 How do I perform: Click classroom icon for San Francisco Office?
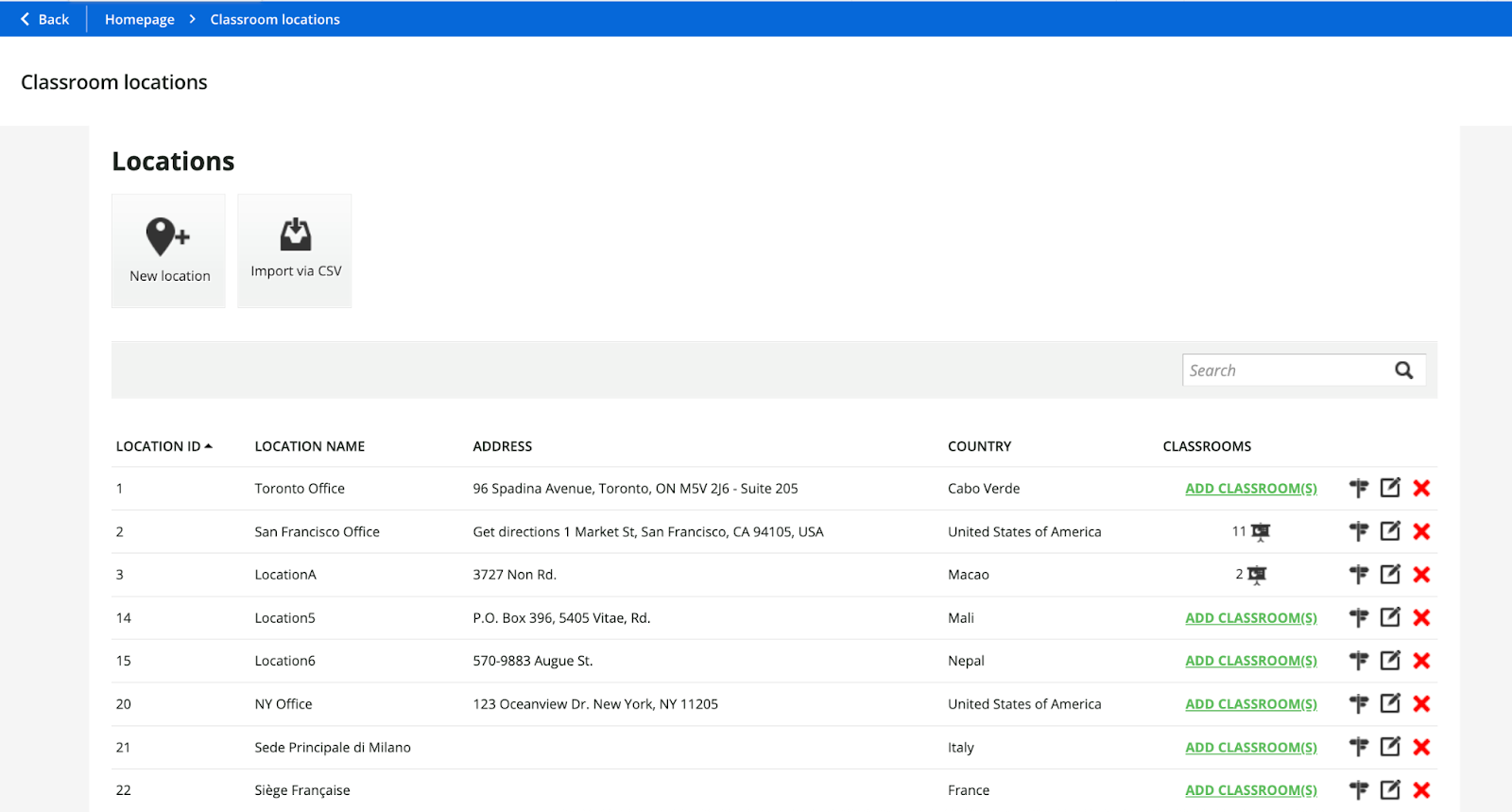(x=1261, y=532)
